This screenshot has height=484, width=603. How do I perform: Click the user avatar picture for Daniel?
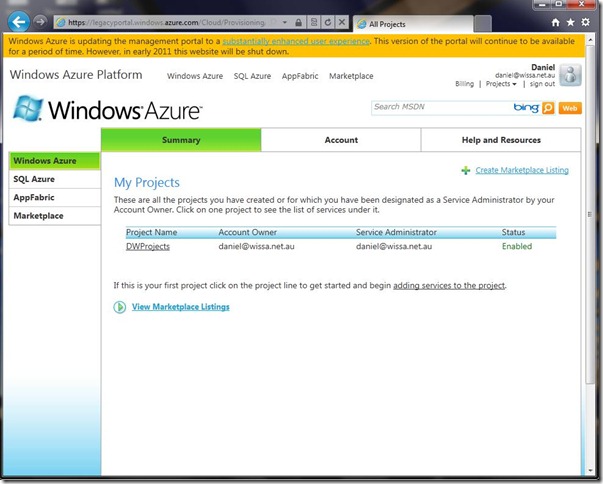coord(570,75)
